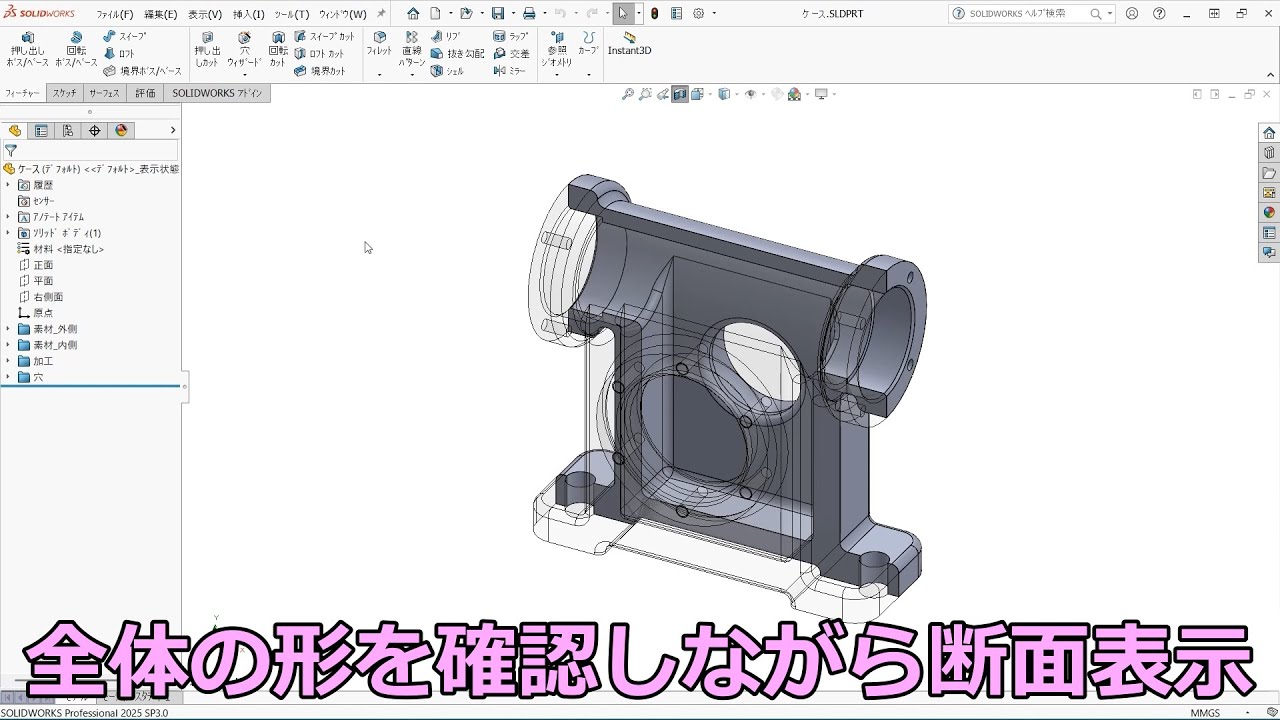Open the 挿入(I) menu
1280x720 pixels.
[x=249, y=14]
